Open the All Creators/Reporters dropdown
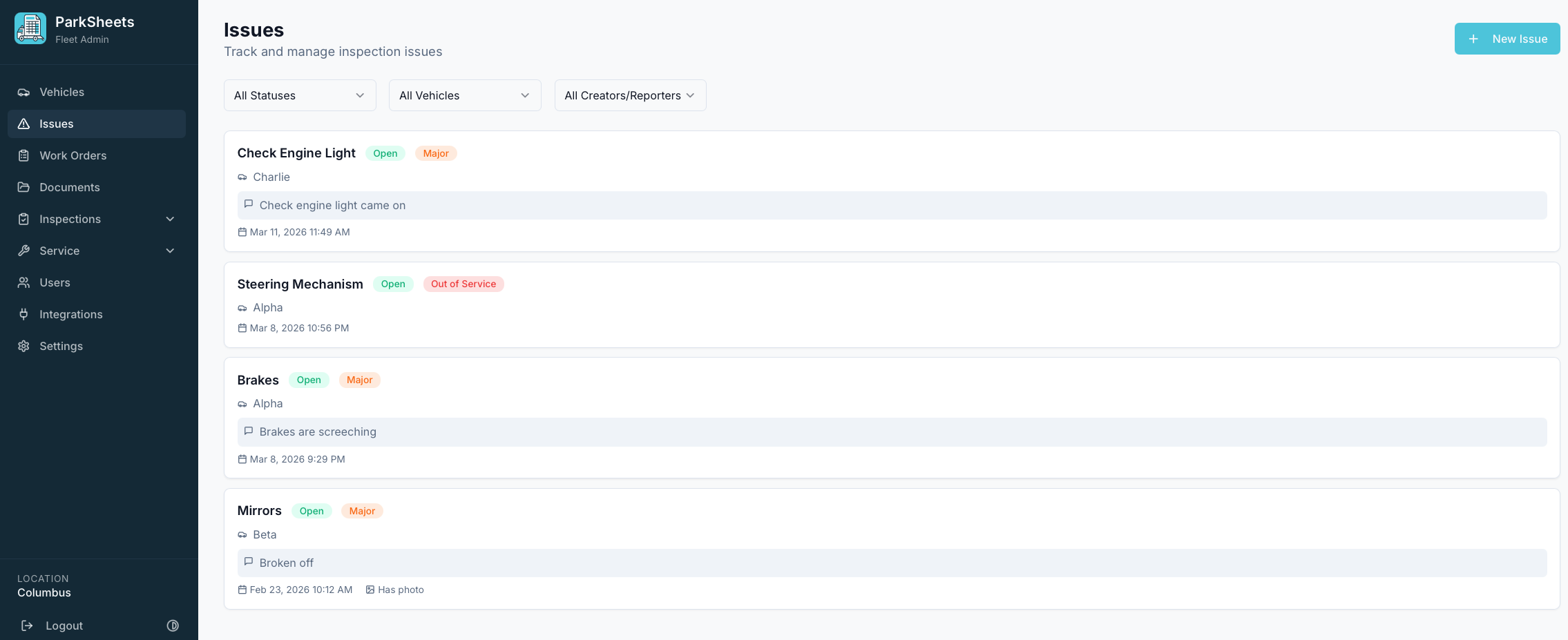The height and width of the screenshot is (640, 1568). (630, 95)
